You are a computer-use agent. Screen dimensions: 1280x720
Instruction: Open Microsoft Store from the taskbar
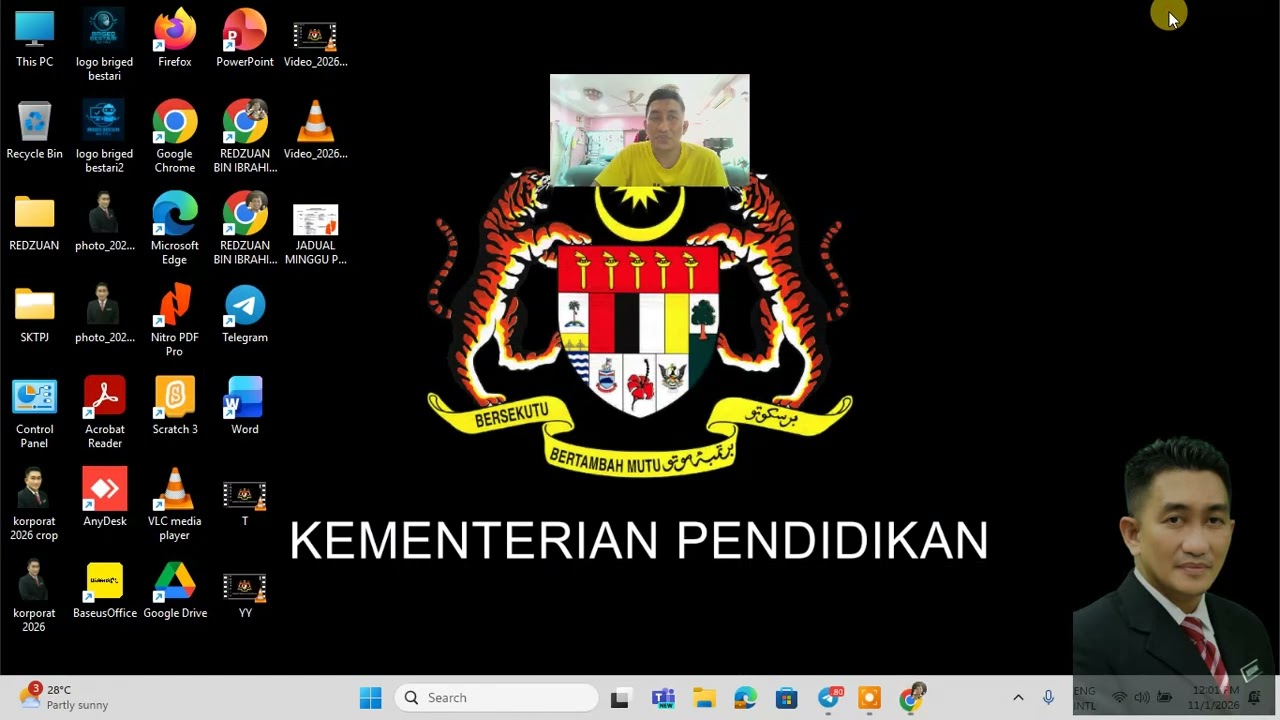(x=787, y=698)
